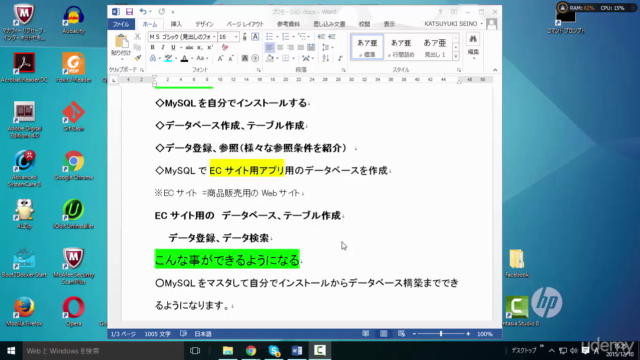Click the 日本語 language status button
The height and width of the screenshot is (360, 640).
coord(203,334)
